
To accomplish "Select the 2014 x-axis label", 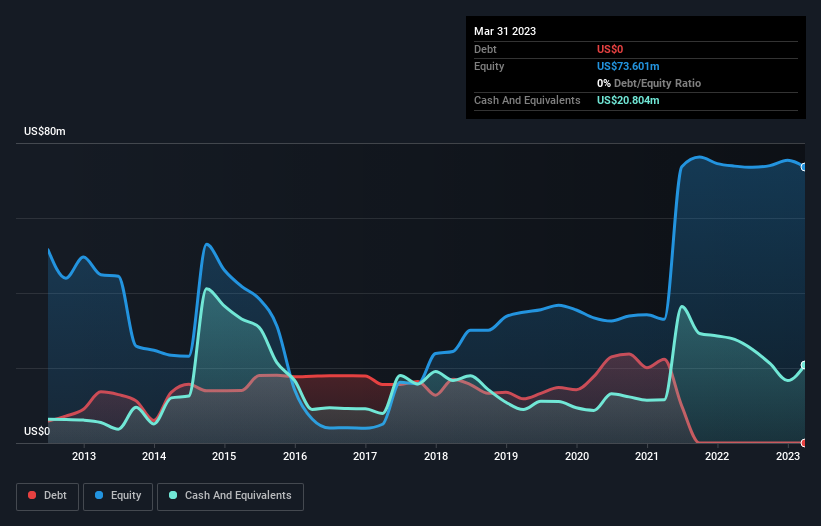I will pos(154,456).
